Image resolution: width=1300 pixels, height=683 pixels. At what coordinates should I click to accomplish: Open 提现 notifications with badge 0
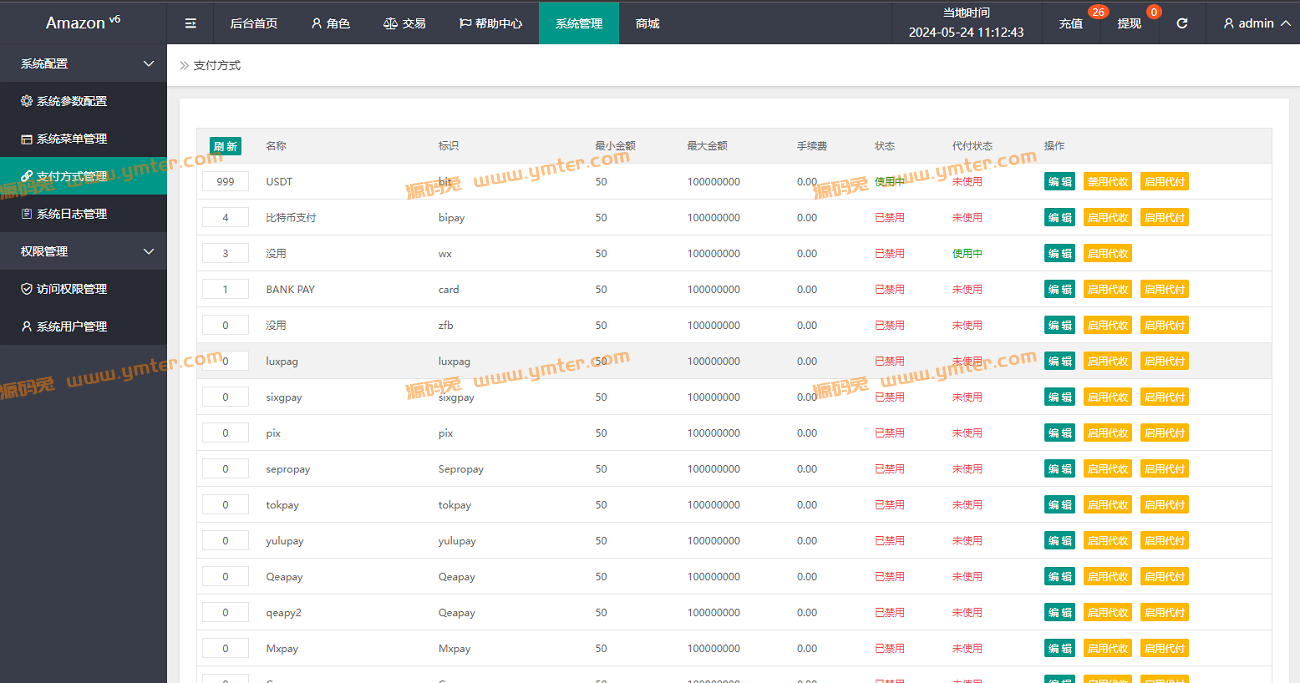point(1130,23)
